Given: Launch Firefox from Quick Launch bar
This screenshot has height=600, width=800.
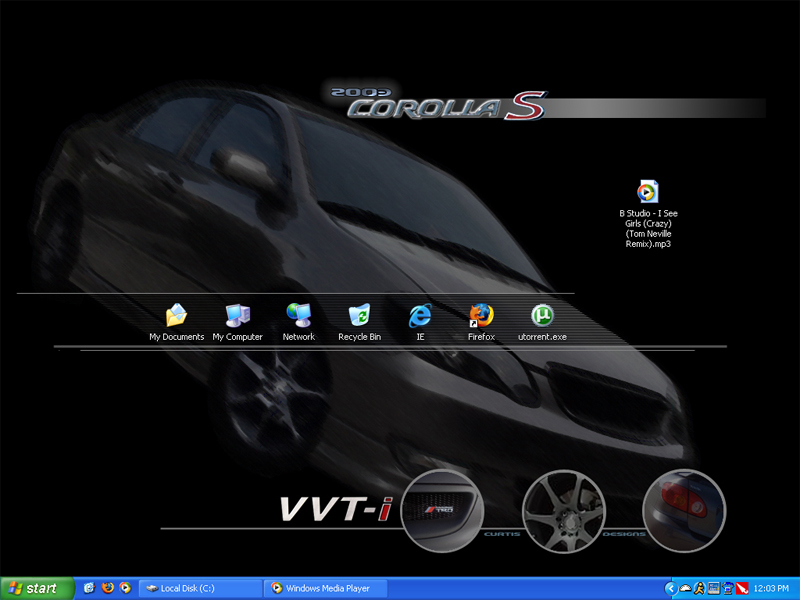Looking at the screenshot, I should (107, 588).
